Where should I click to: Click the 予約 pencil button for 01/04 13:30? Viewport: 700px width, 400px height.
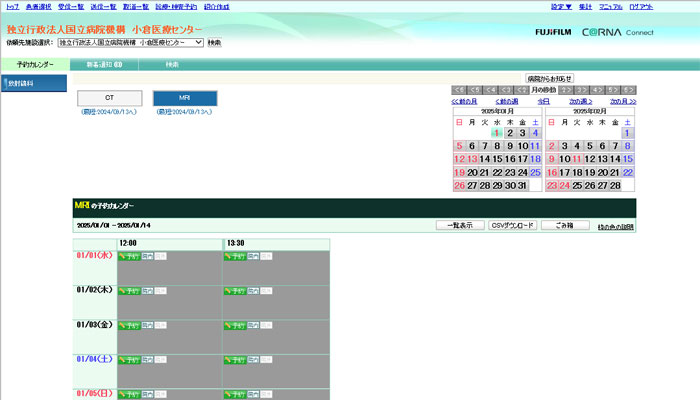pyautogui.click(x=235, y=360)
